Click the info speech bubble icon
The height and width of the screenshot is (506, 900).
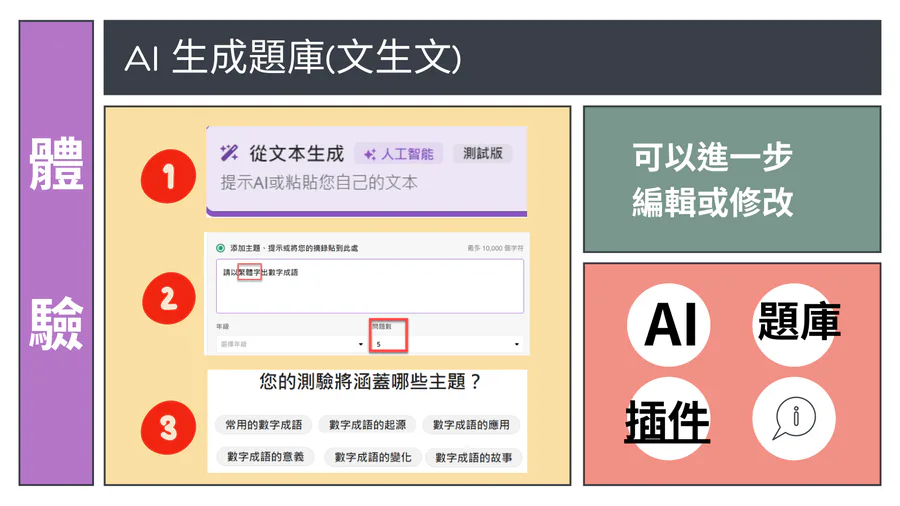[794, 419]
